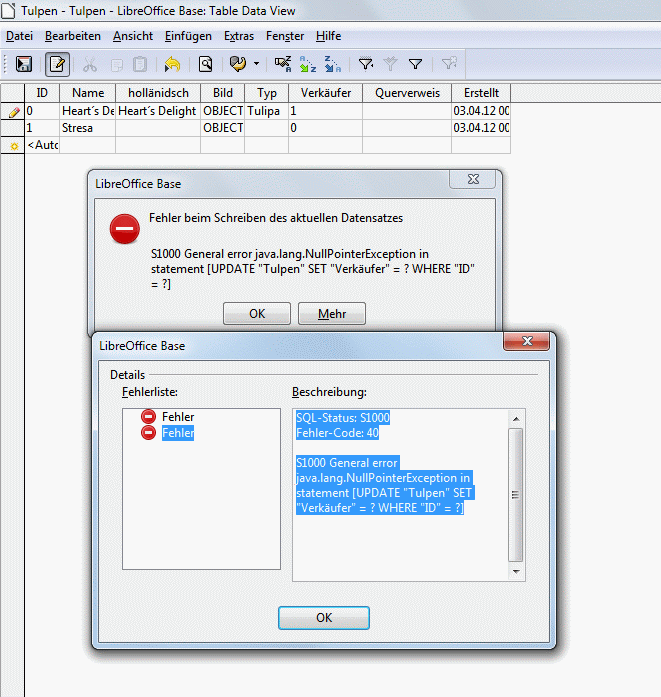Open the Ansicht menu
The height and width of the screenshot is (697, 661).
[x=132, y=36]
